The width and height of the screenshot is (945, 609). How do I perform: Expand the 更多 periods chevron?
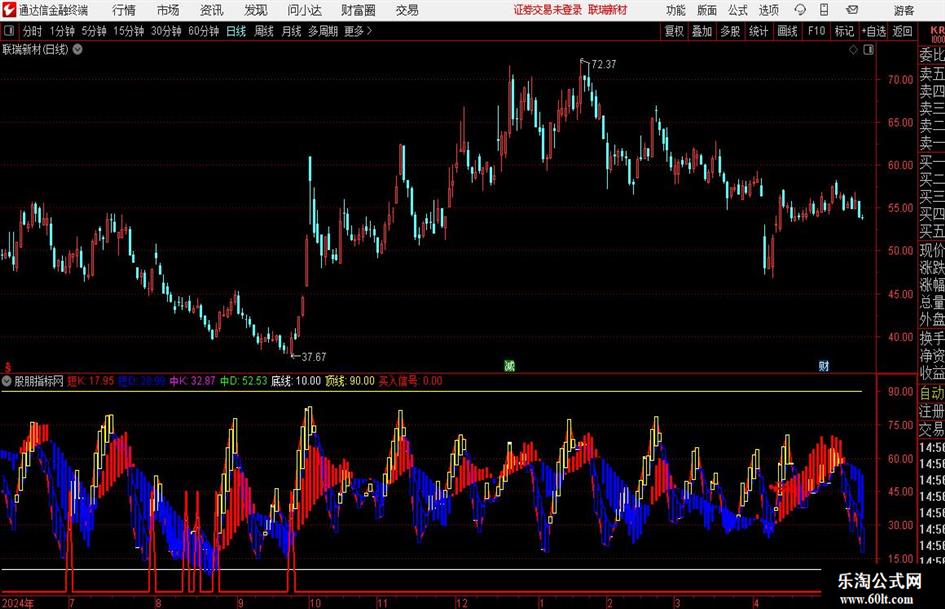coord(358,31)
